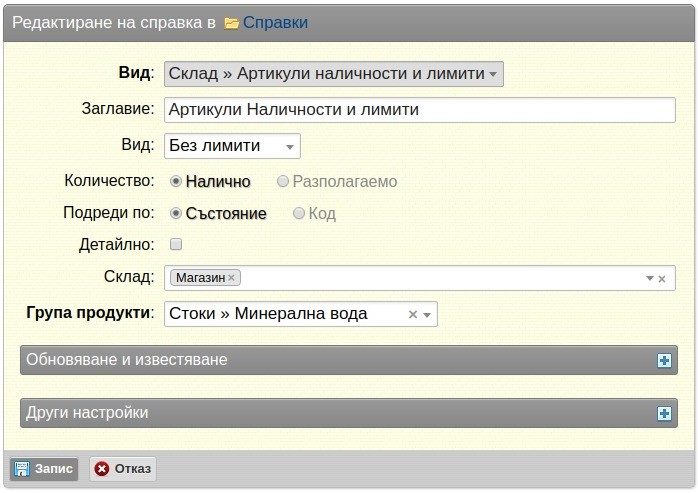
Task: Select Състояние sort radio button
Action: point(176,213)
